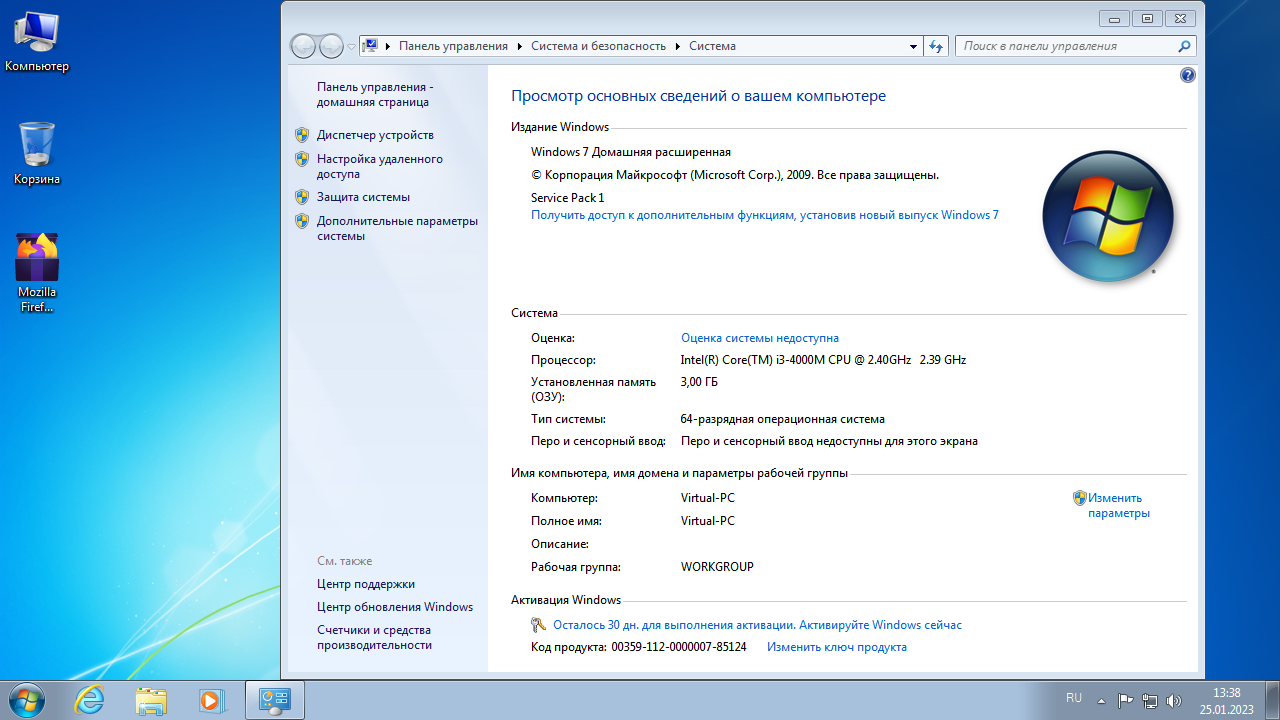Click the Service Pack 1 text
This screenshot has width=1280, height=720.
(568, 198)
